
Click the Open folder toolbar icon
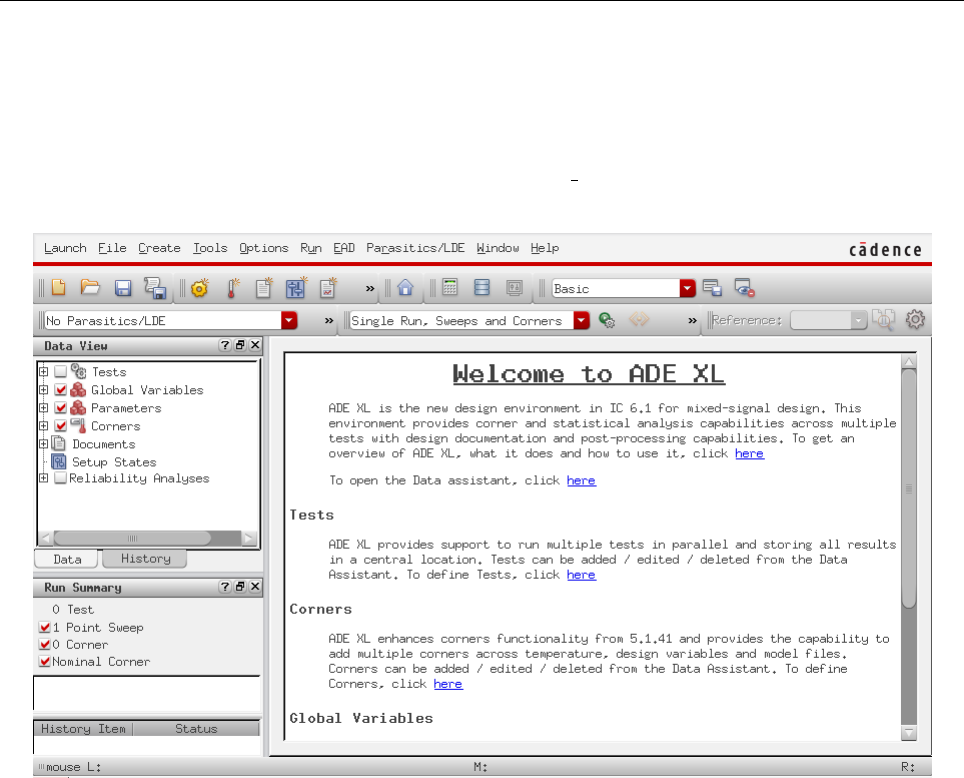click(x=90, y=287)
